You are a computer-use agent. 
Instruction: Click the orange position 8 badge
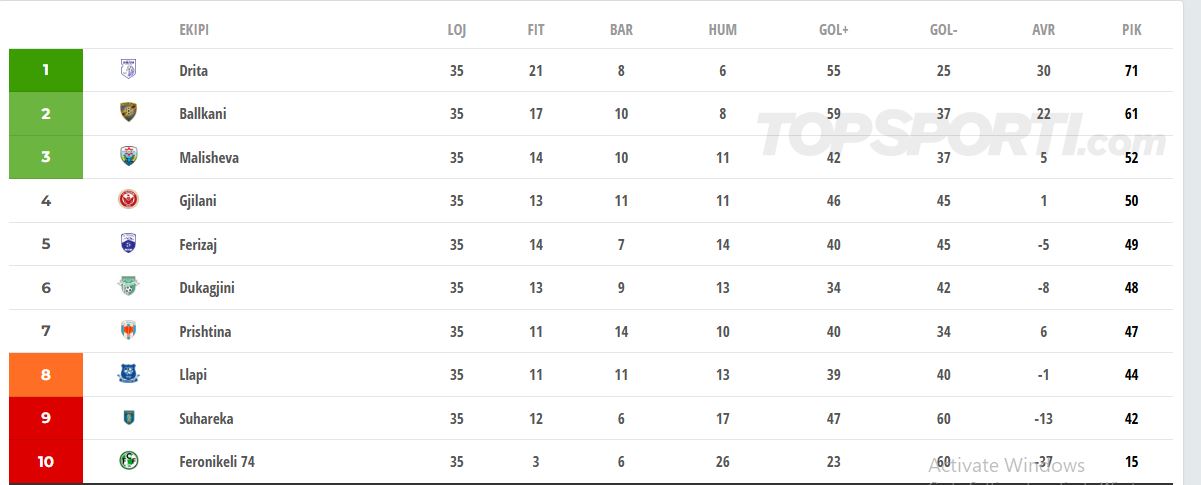tap(46, 374)
